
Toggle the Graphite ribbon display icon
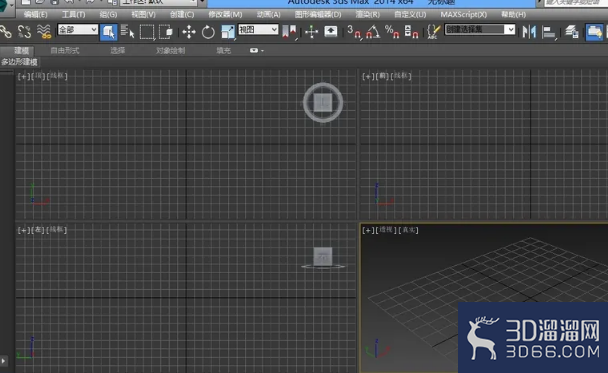[594, 32]
